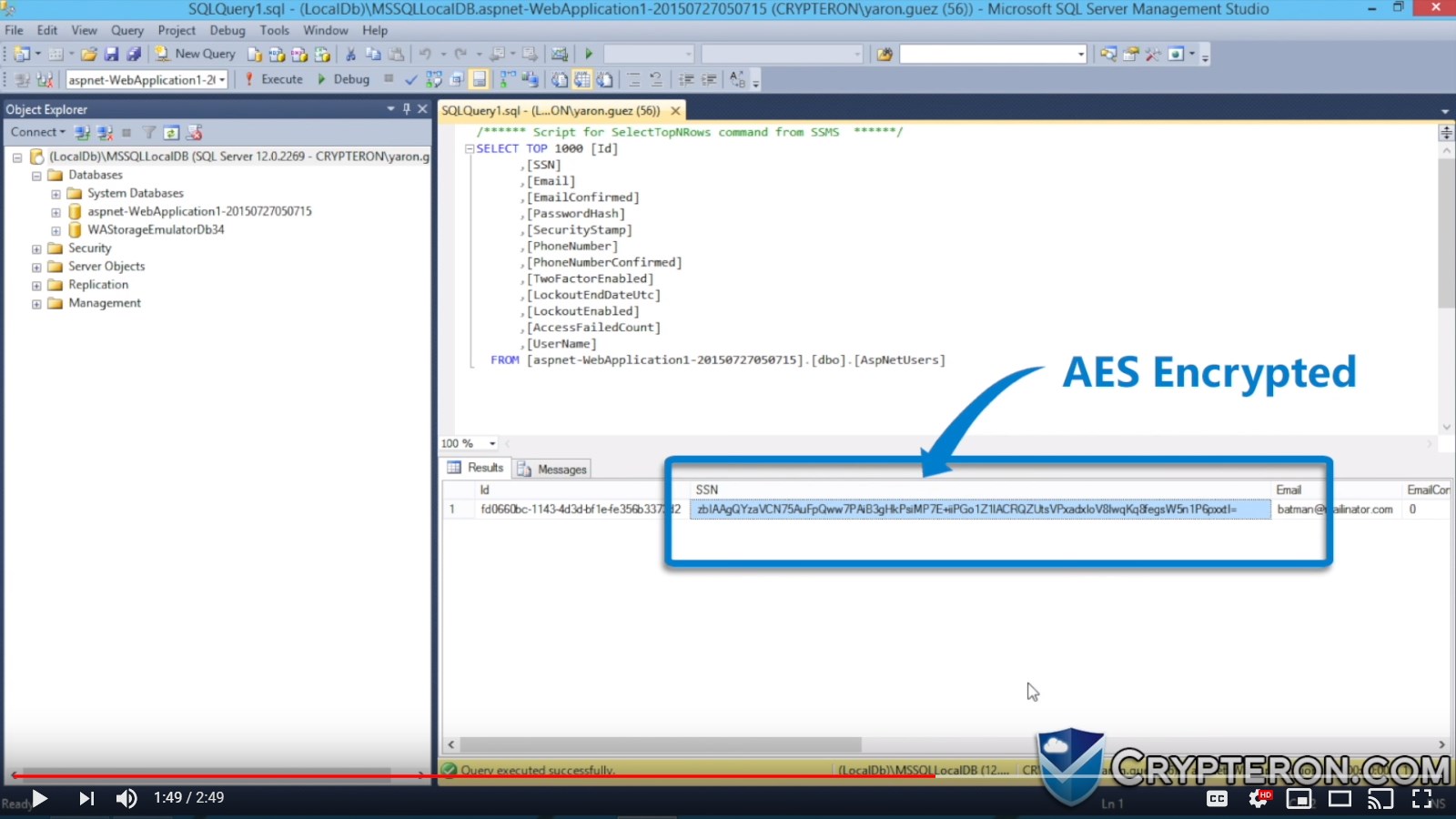Save the current query file
The image size is (1456, 819).
pyautogui.click(x=111, y=55)
